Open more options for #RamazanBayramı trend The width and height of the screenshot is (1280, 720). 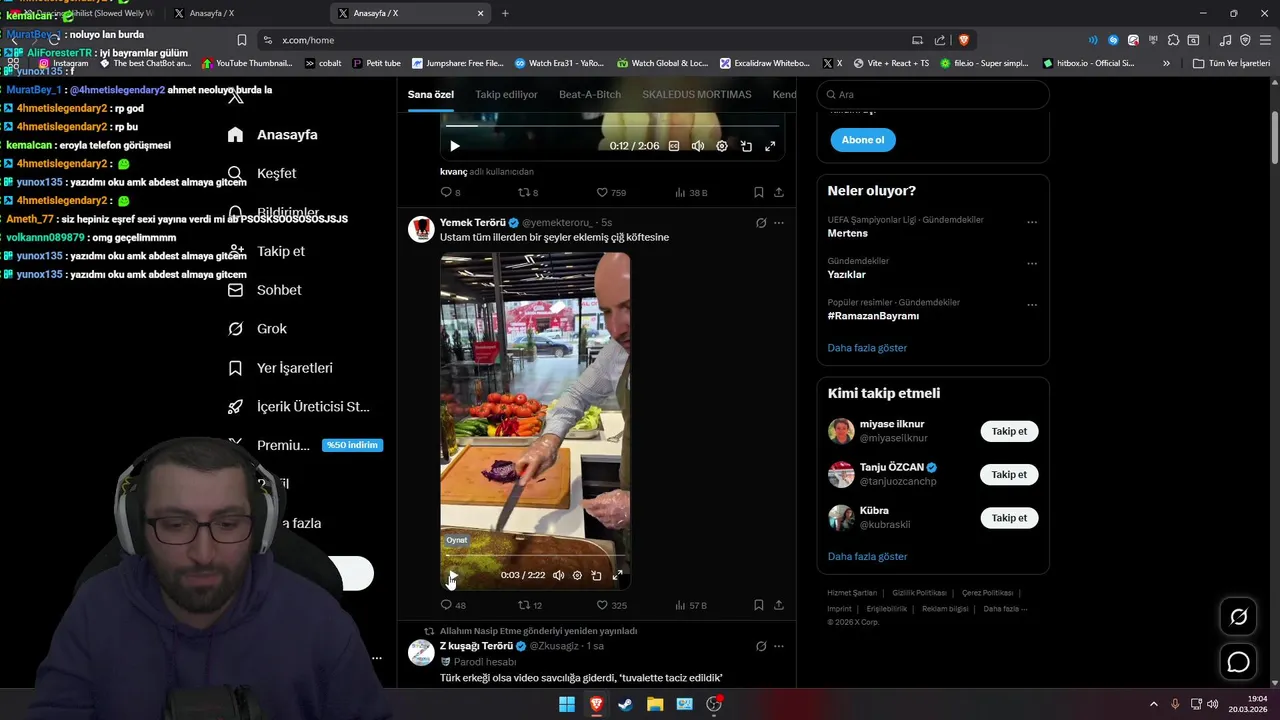(1032, 305)
